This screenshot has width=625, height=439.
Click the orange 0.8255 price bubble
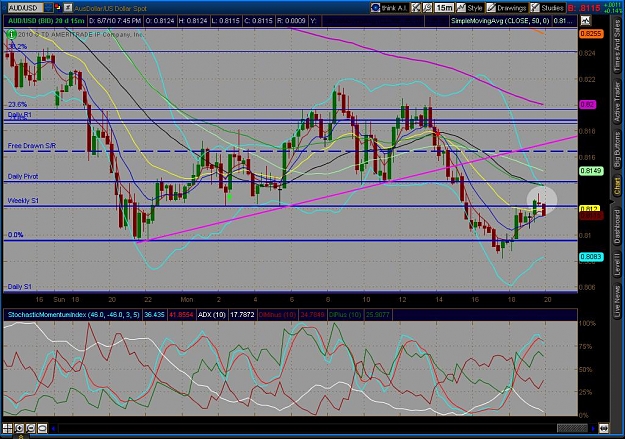591,34
